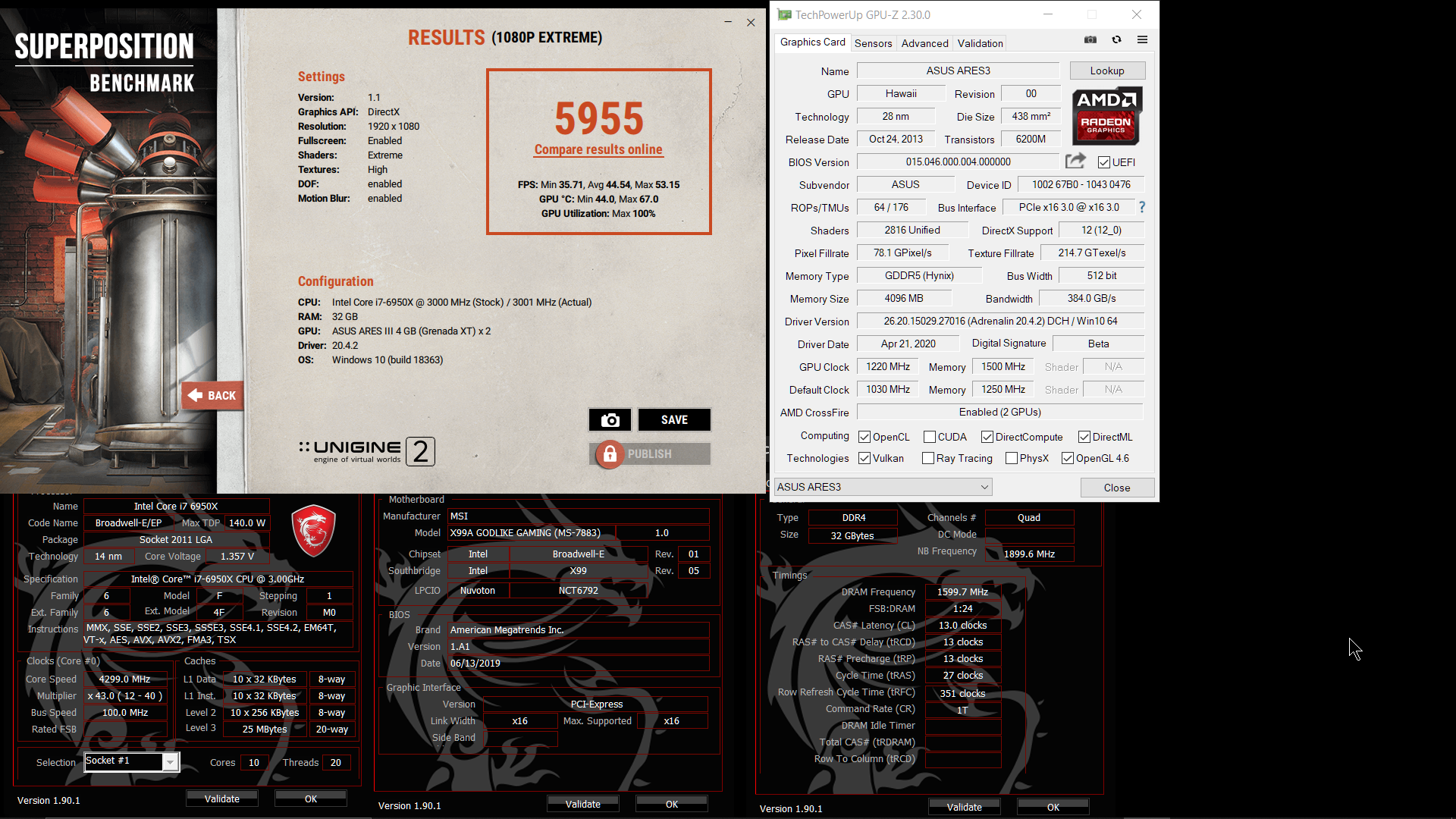Click the GPU Clock 1220 MHz field

888,366
